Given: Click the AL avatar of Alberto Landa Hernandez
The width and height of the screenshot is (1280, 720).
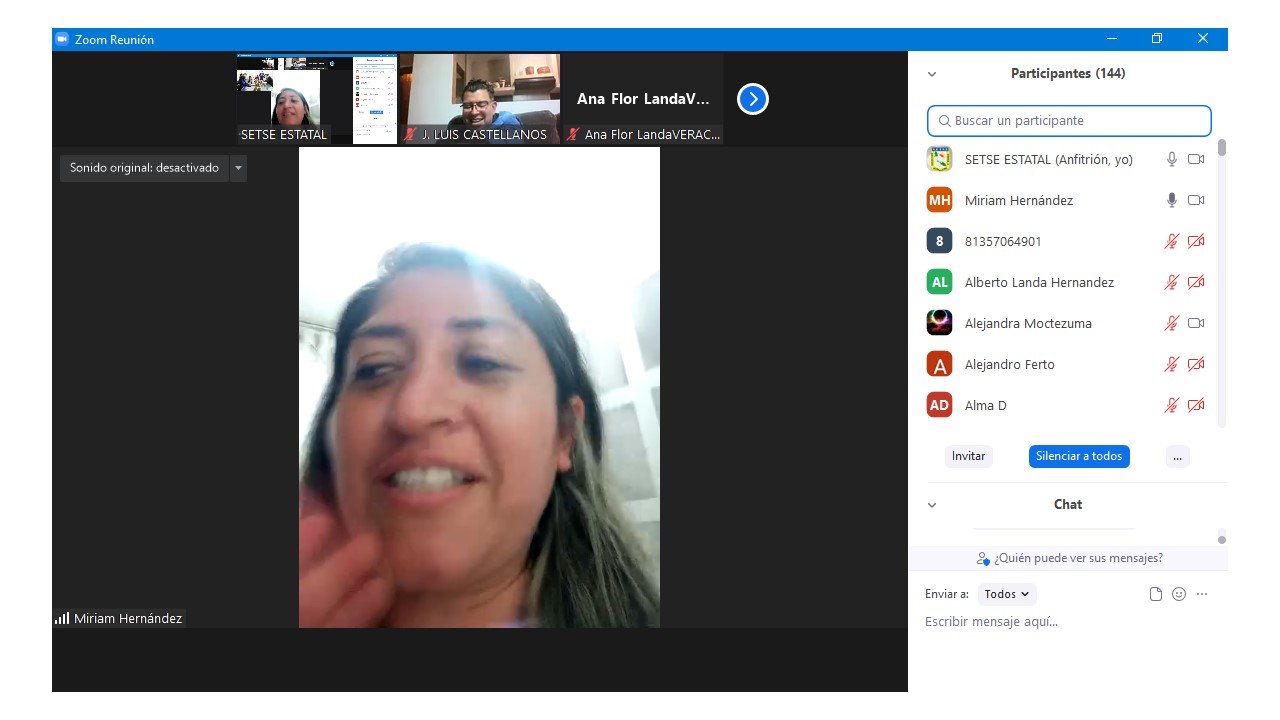Looking at the screenshot, I should [x=939, y=282].
